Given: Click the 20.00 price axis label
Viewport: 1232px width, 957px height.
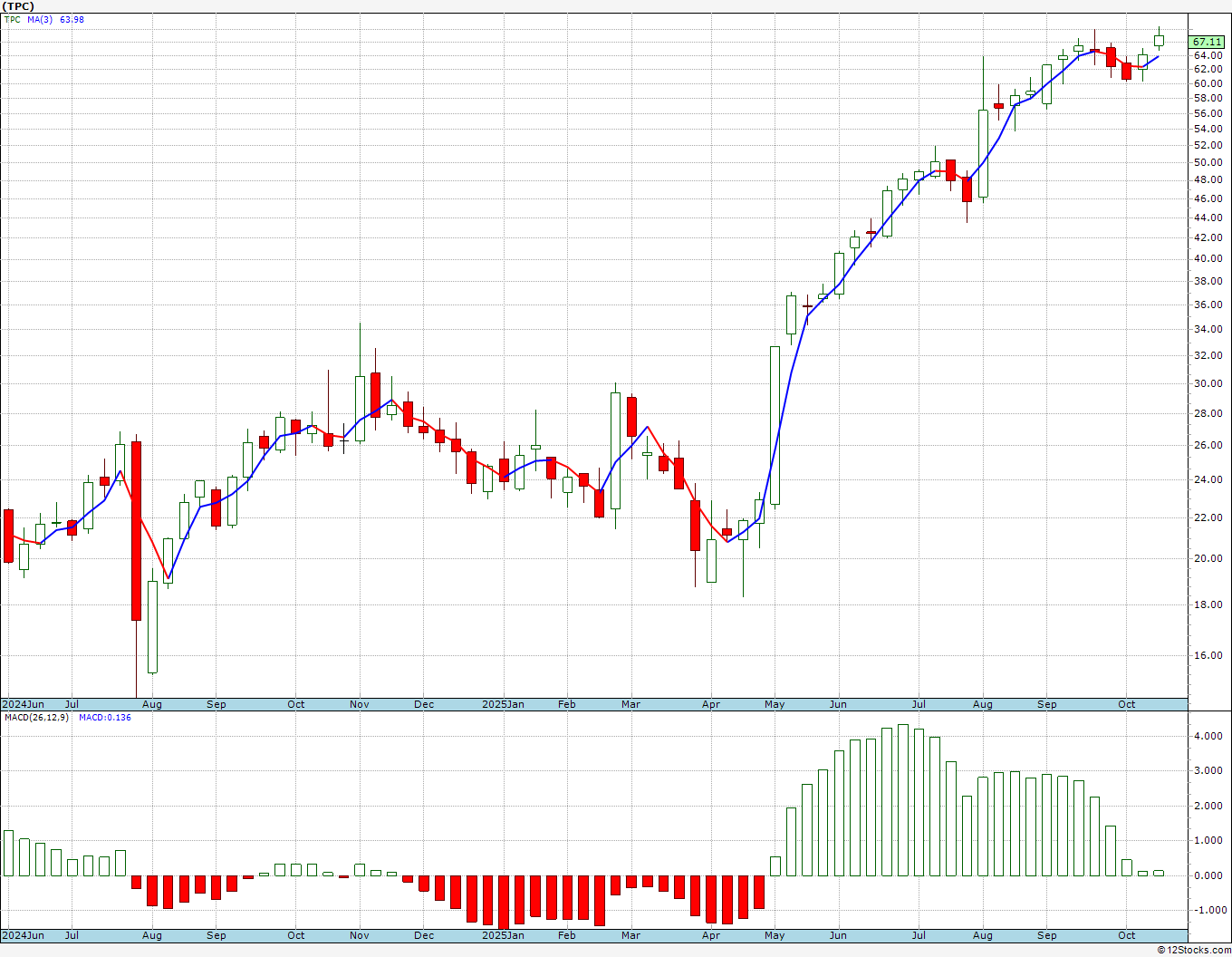Looking at the screenshot, I should 1208,558.
